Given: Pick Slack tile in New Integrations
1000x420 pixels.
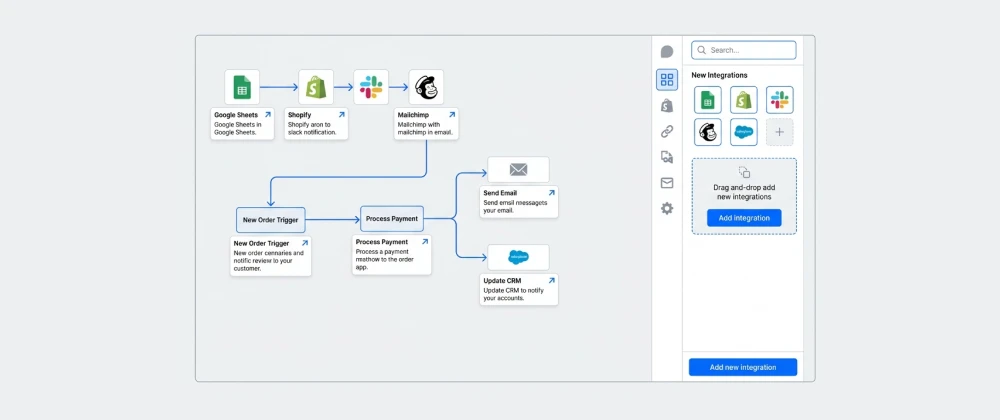Looking at the screenshot, I should click(x=780, y=100).
